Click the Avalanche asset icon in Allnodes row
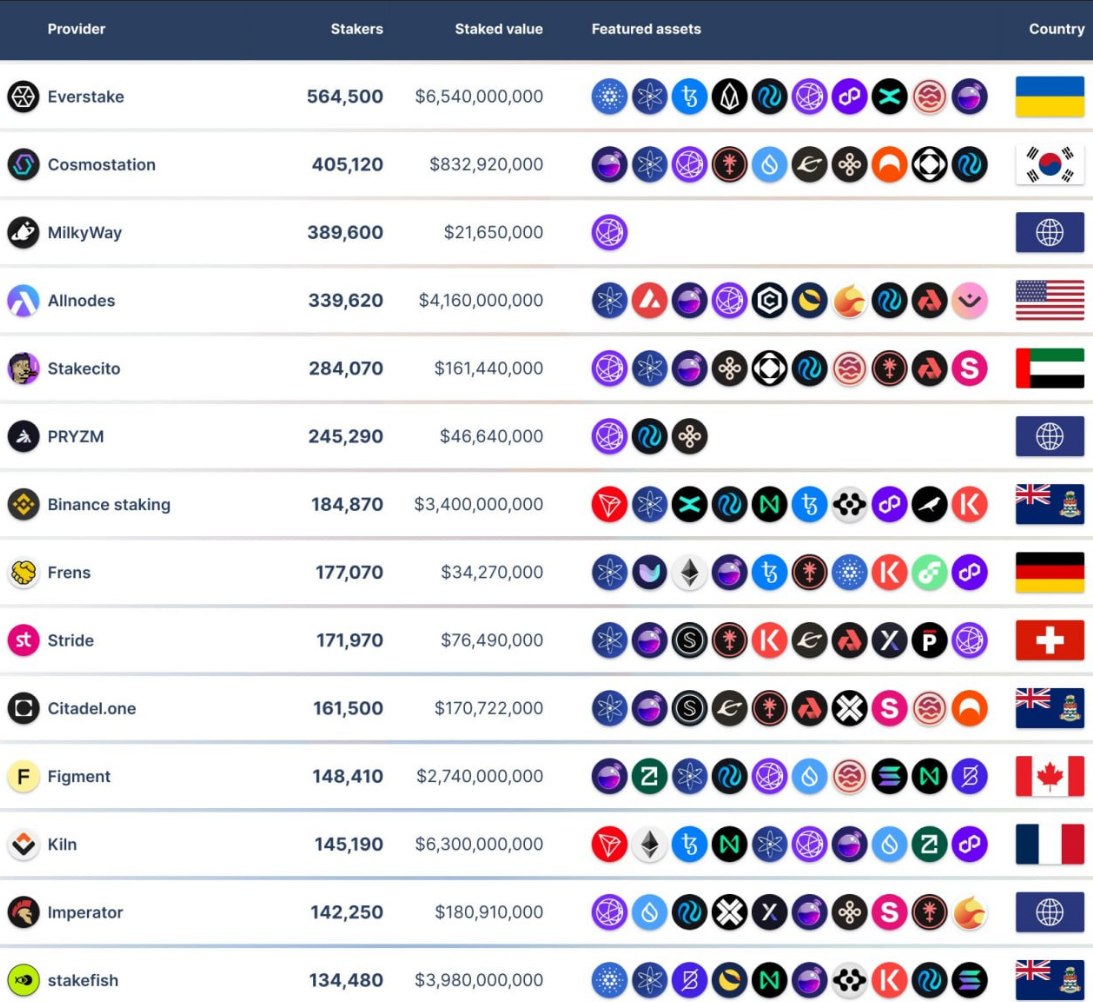 (649, 301)
